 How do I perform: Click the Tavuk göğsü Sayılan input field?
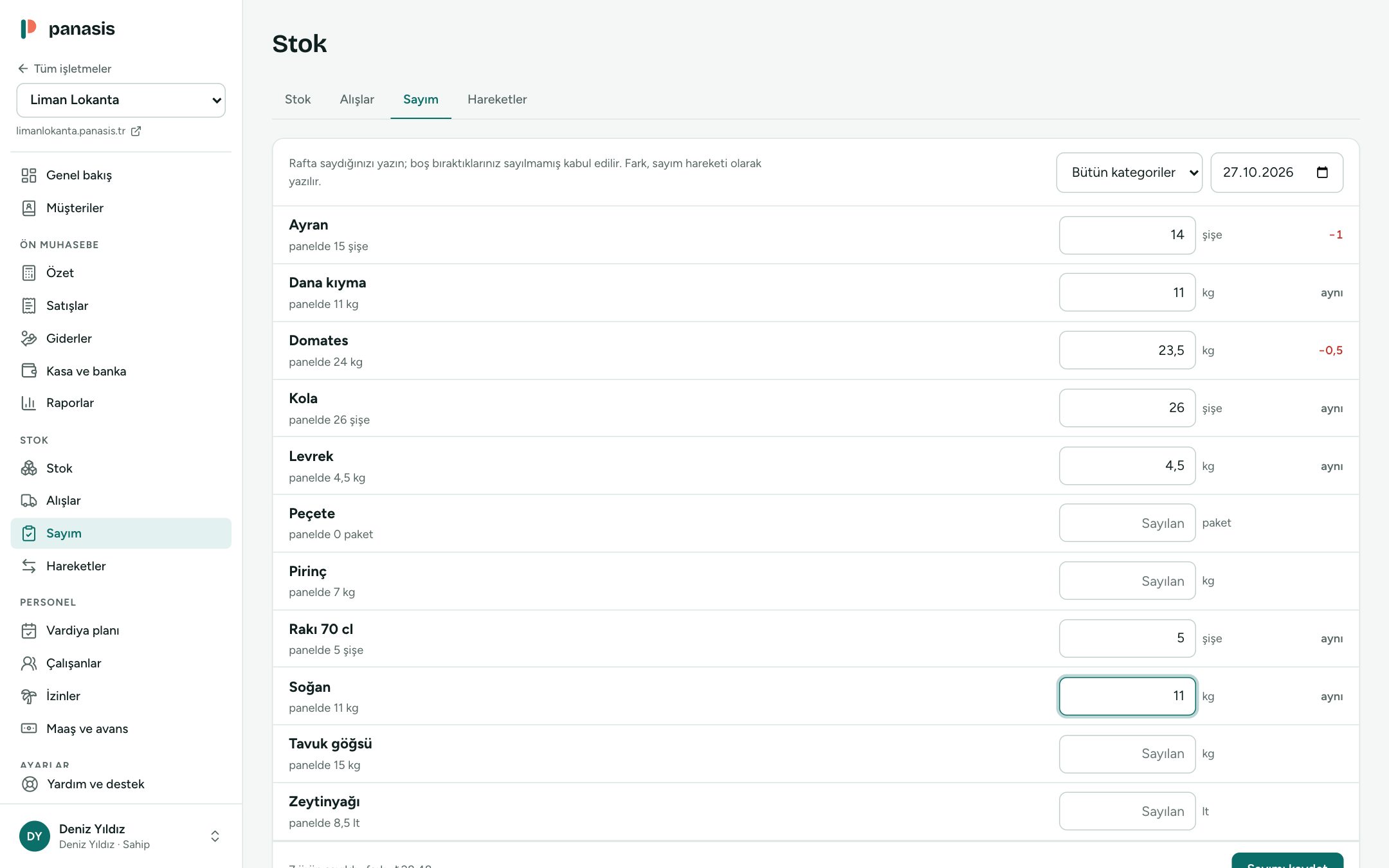(1127, 754)
